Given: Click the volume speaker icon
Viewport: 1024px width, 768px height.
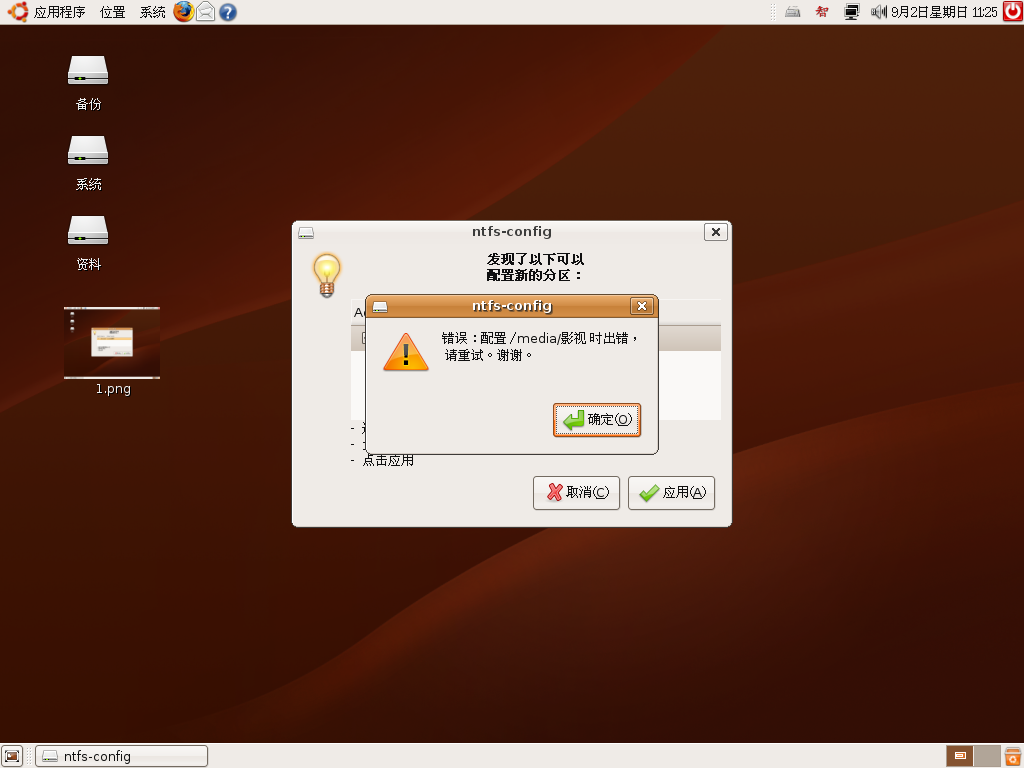Looking at the screenshot, I should 878,12.
